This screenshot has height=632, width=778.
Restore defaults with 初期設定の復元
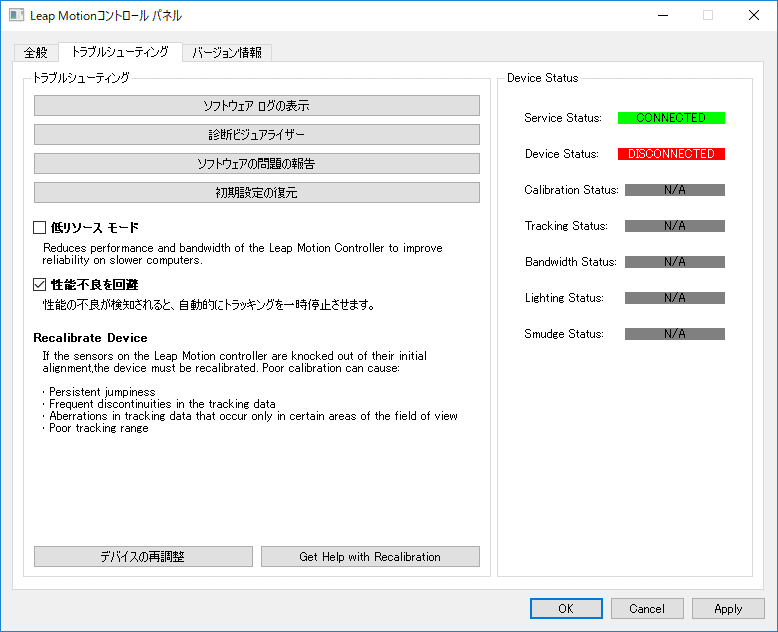(257, 192)
